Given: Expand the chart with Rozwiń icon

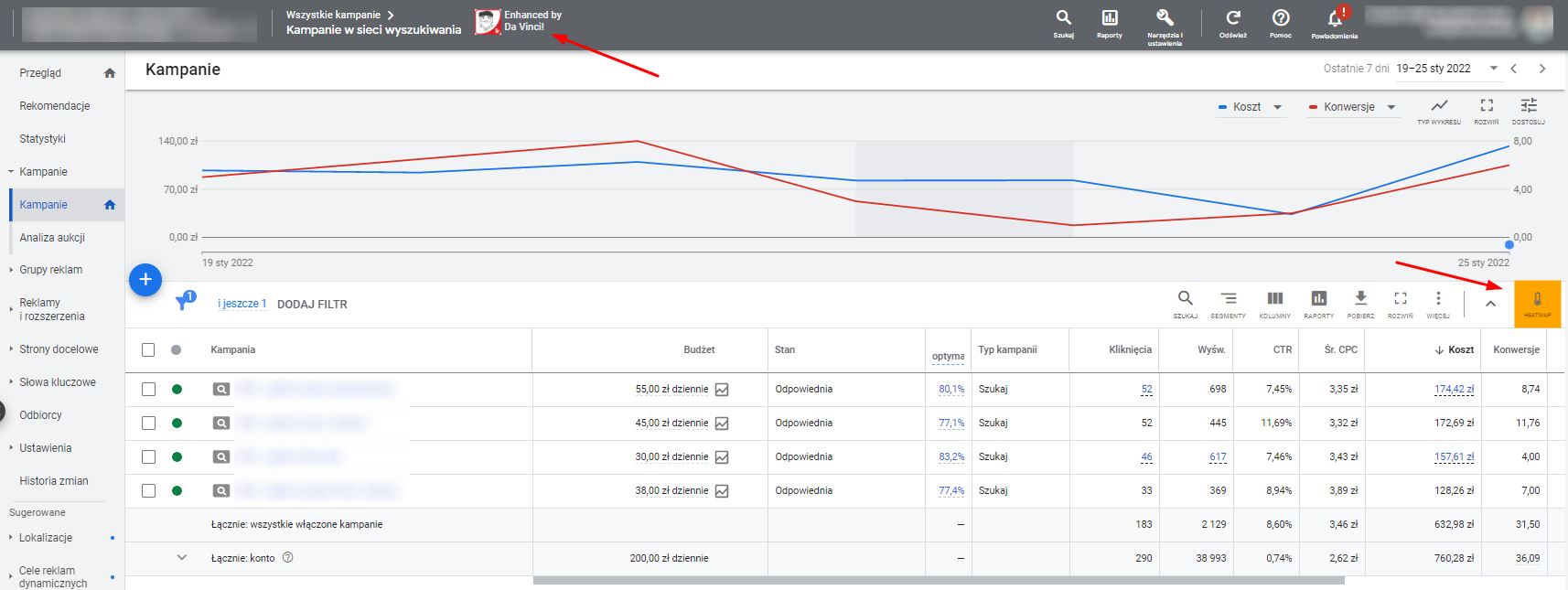Looking at the screenshot, I should [1487, 111].
